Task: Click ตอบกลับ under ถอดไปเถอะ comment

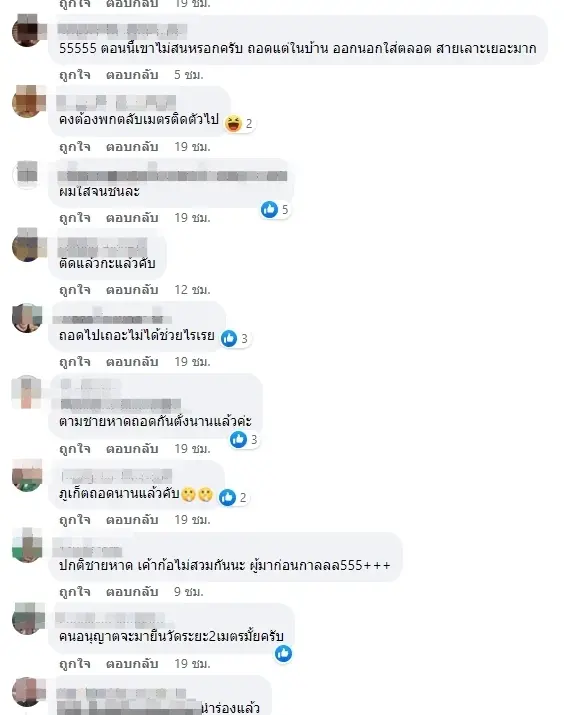Action: [132, 362]
